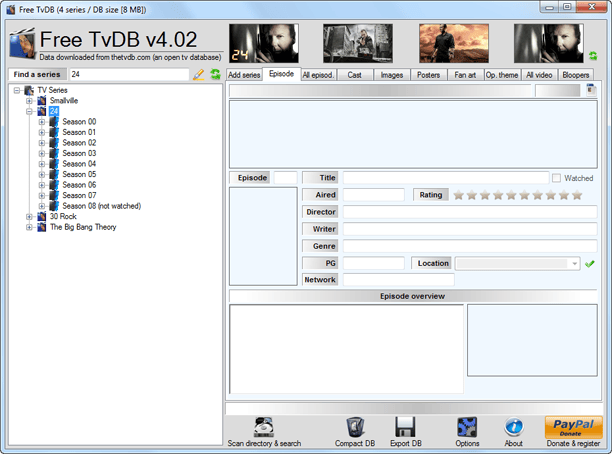Image resolution: width=612 pixels, height=454 pixels.
Task: Set rating to ten stars
Action: 577,195
